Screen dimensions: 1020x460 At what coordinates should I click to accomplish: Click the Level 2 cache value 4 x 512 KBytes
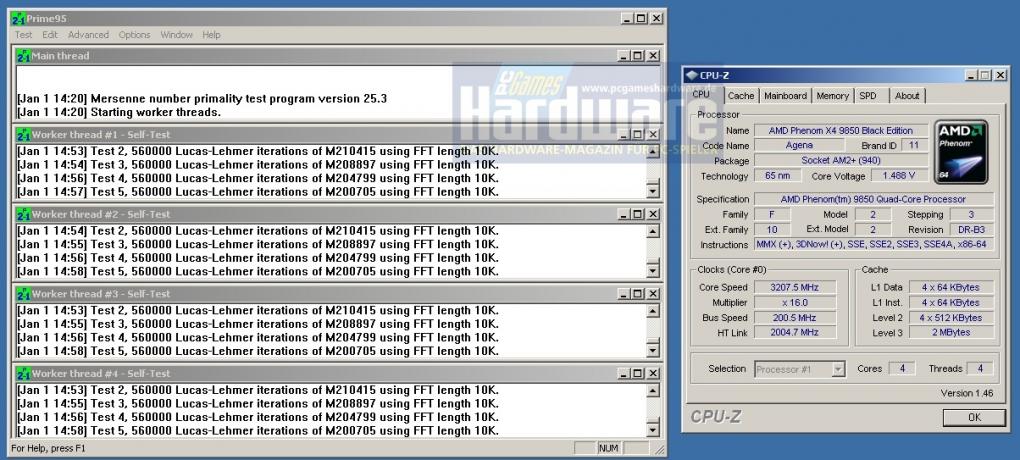[950, 318]
